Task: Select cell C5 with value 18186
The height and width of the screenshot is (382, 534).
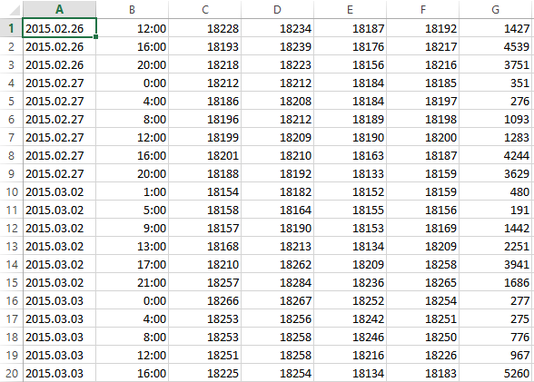Action: [x=205, y=101]
